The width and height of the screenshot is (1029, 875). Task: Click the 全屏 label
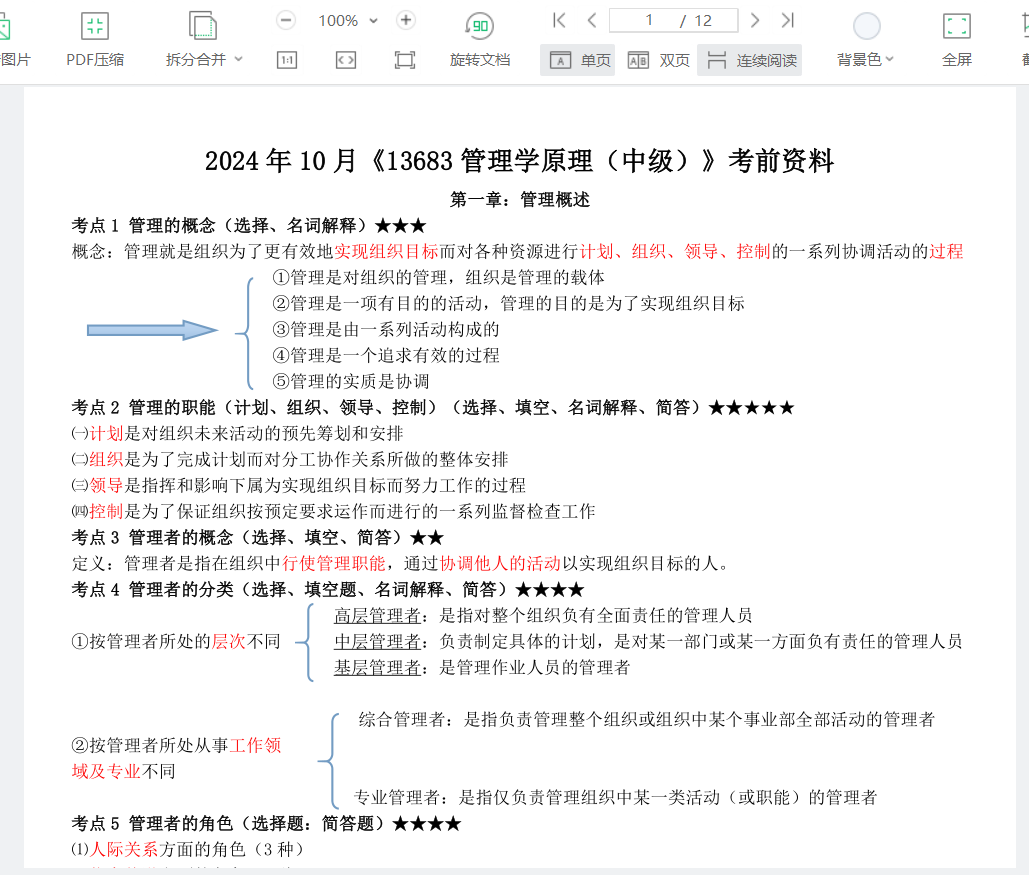pos(956,60)
